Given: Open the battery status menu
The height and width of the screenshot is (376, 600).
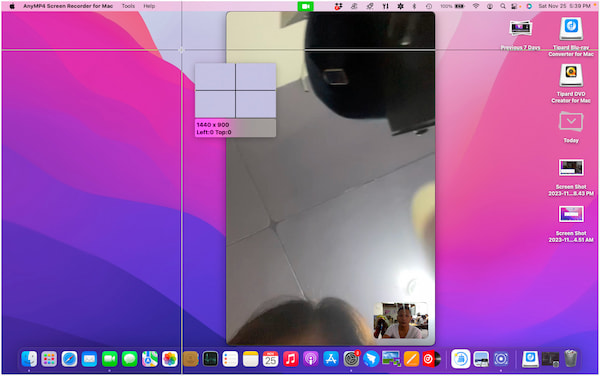Looking at the screenshot, I should (x=460, y=6).
